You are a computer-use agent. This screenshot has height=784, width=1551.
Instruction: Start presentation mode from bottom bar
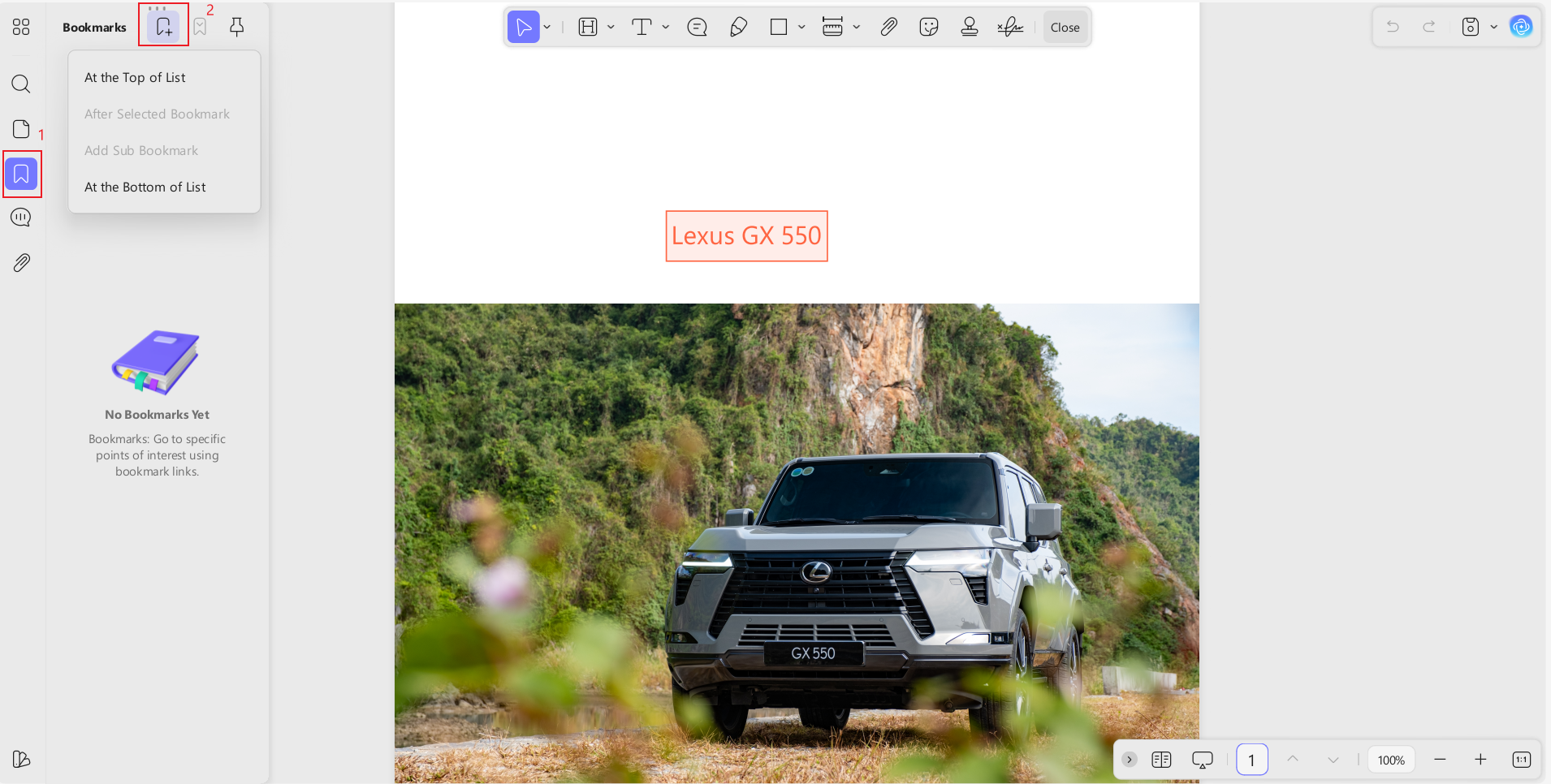point(1203,760)
